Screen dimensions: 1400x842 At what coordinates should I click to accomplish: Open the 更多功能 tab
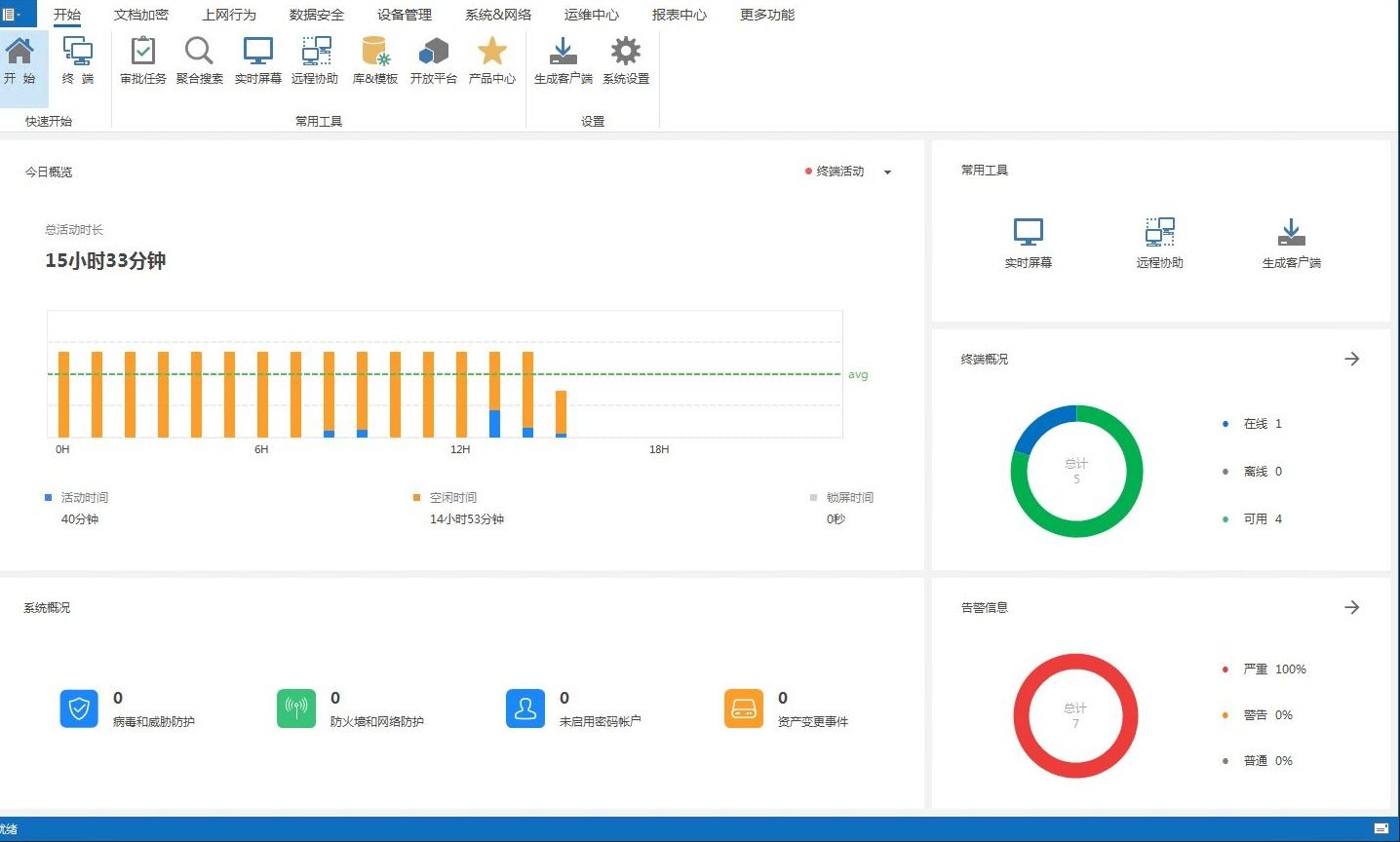(x=767, y=15)
